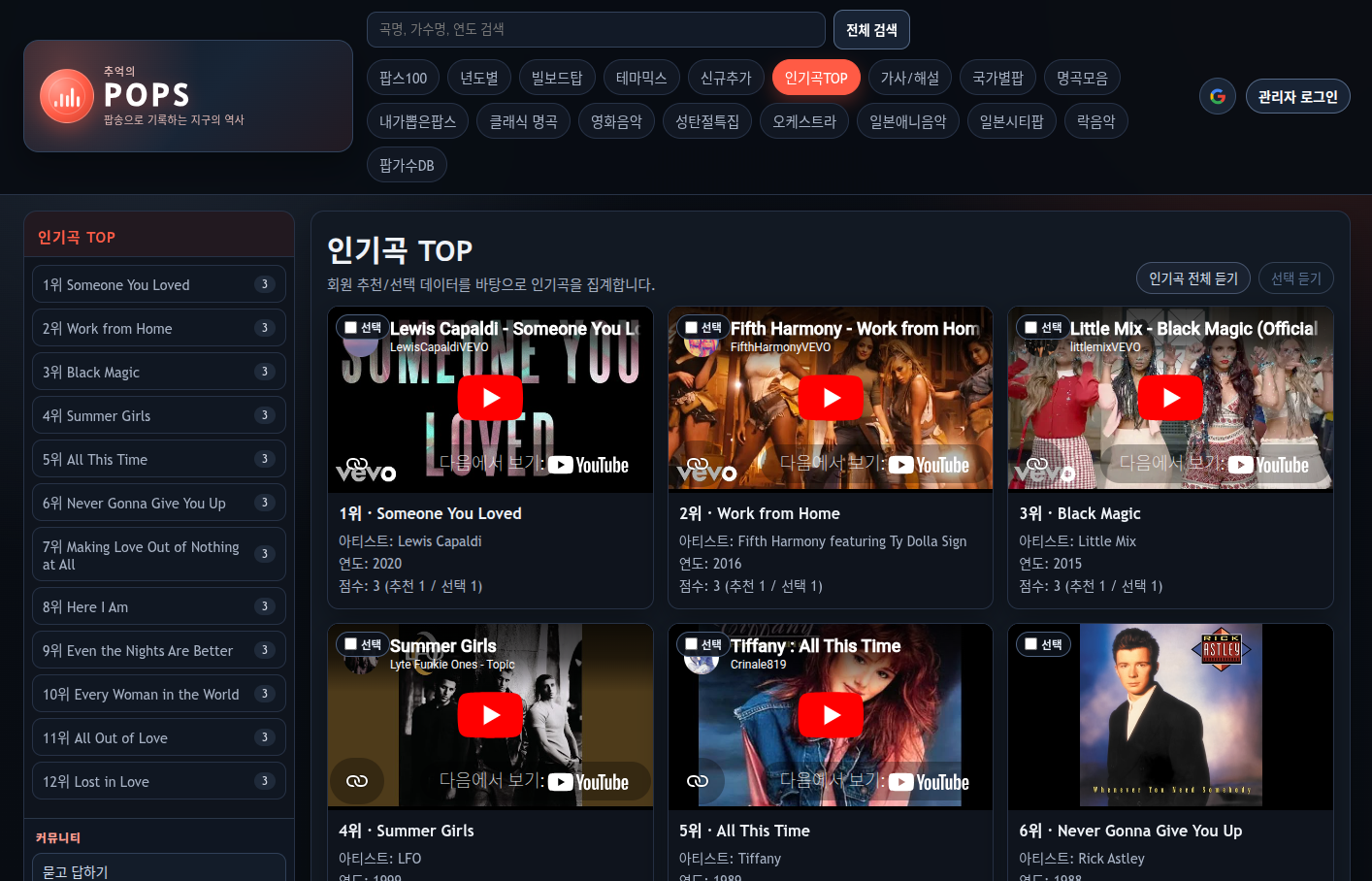This screenshot has height=881, width=1372.
Task: Switch to the 영화음악 category
Action: pyautogui.click(x=616, y=121)
